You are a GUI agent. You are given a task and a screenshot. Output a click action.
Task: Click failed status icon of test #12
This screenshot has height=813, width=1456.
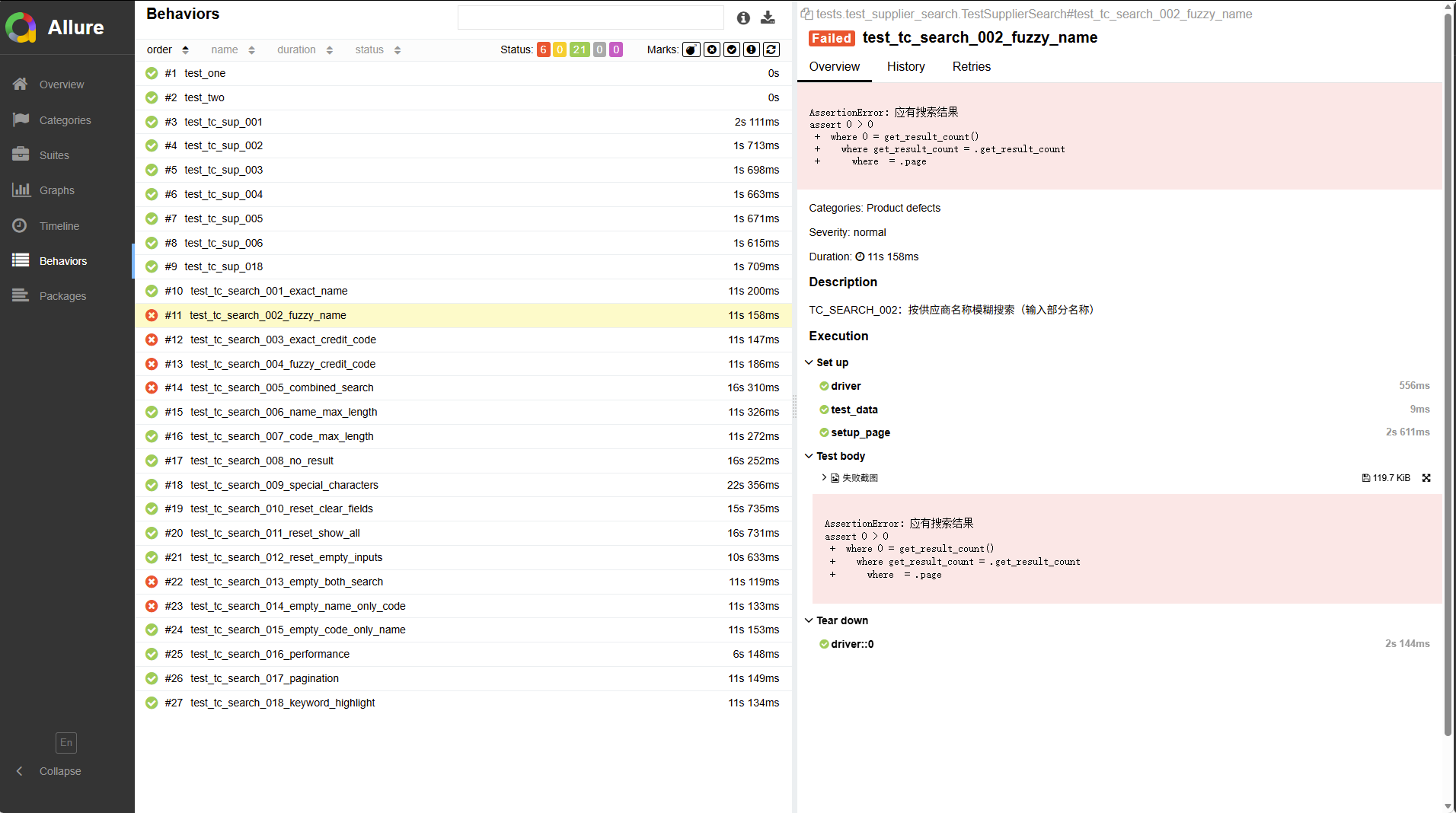tap(152, 340)
